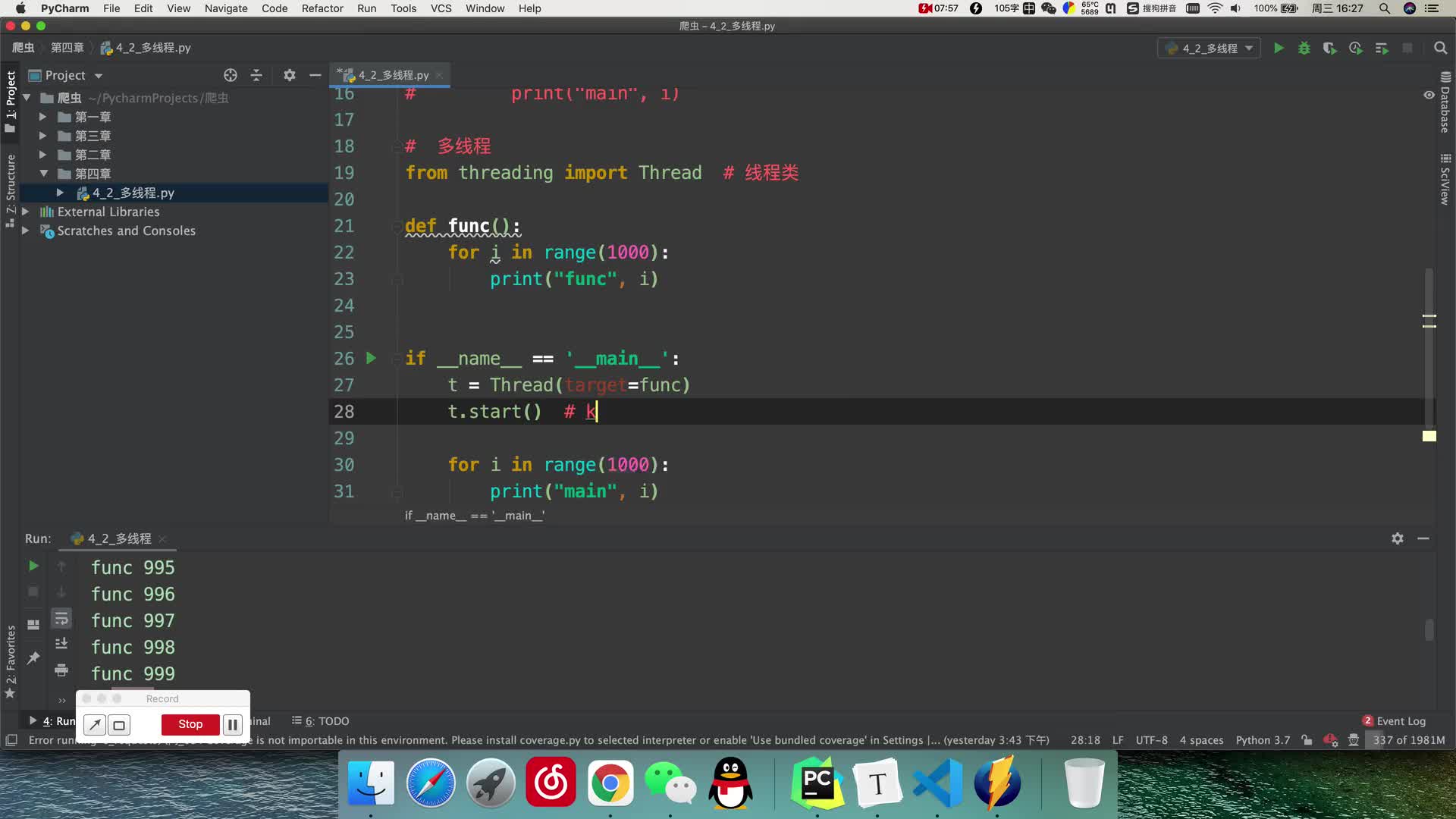
Task: Run the 4_2_多线程 configuration with the green play icon
Action: tap(1279, 48)
